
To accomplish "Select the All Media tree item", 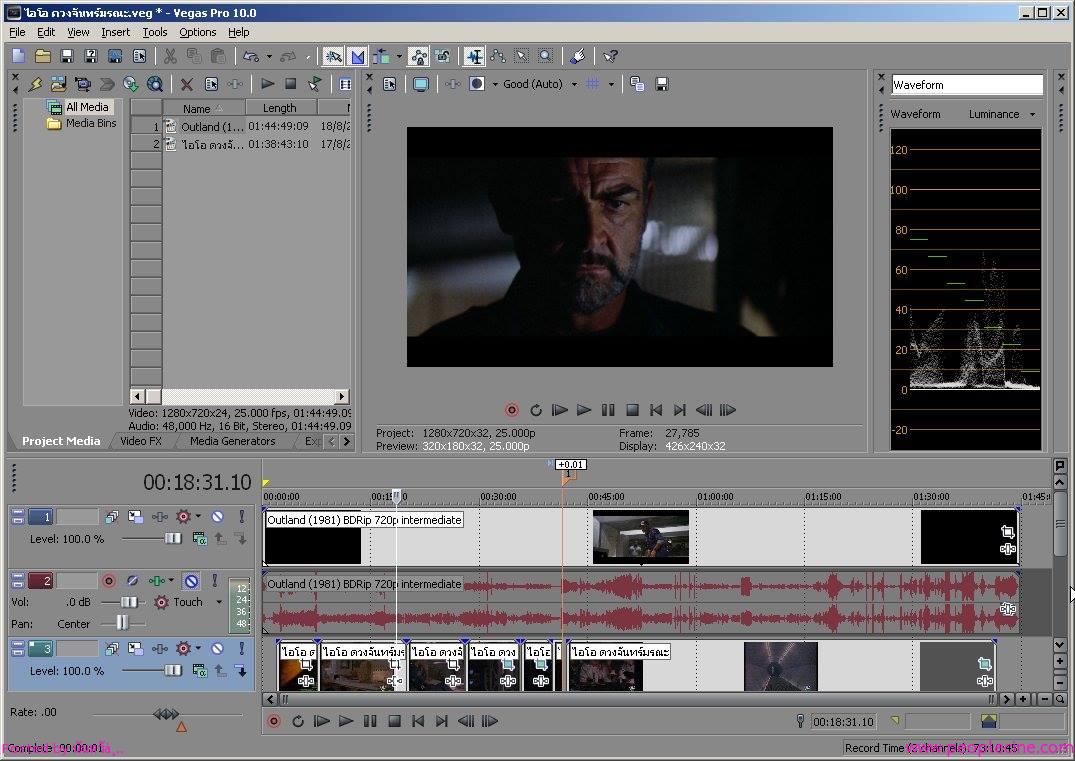I will [x=87, y=107].
